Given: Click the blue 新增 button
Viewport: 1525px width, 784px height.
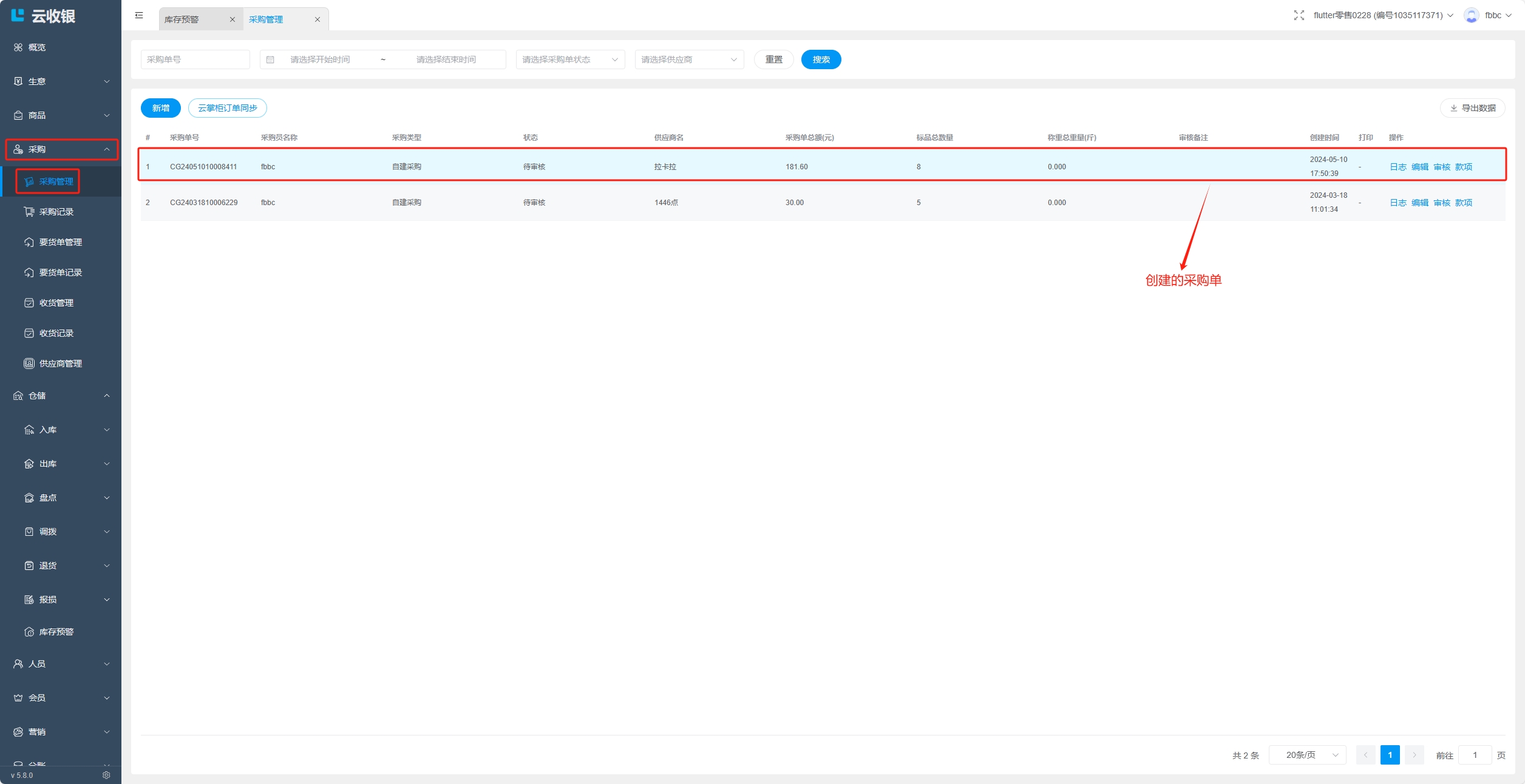Looking at the screenshot, I should pyautogui.click(x=160, y=108).
